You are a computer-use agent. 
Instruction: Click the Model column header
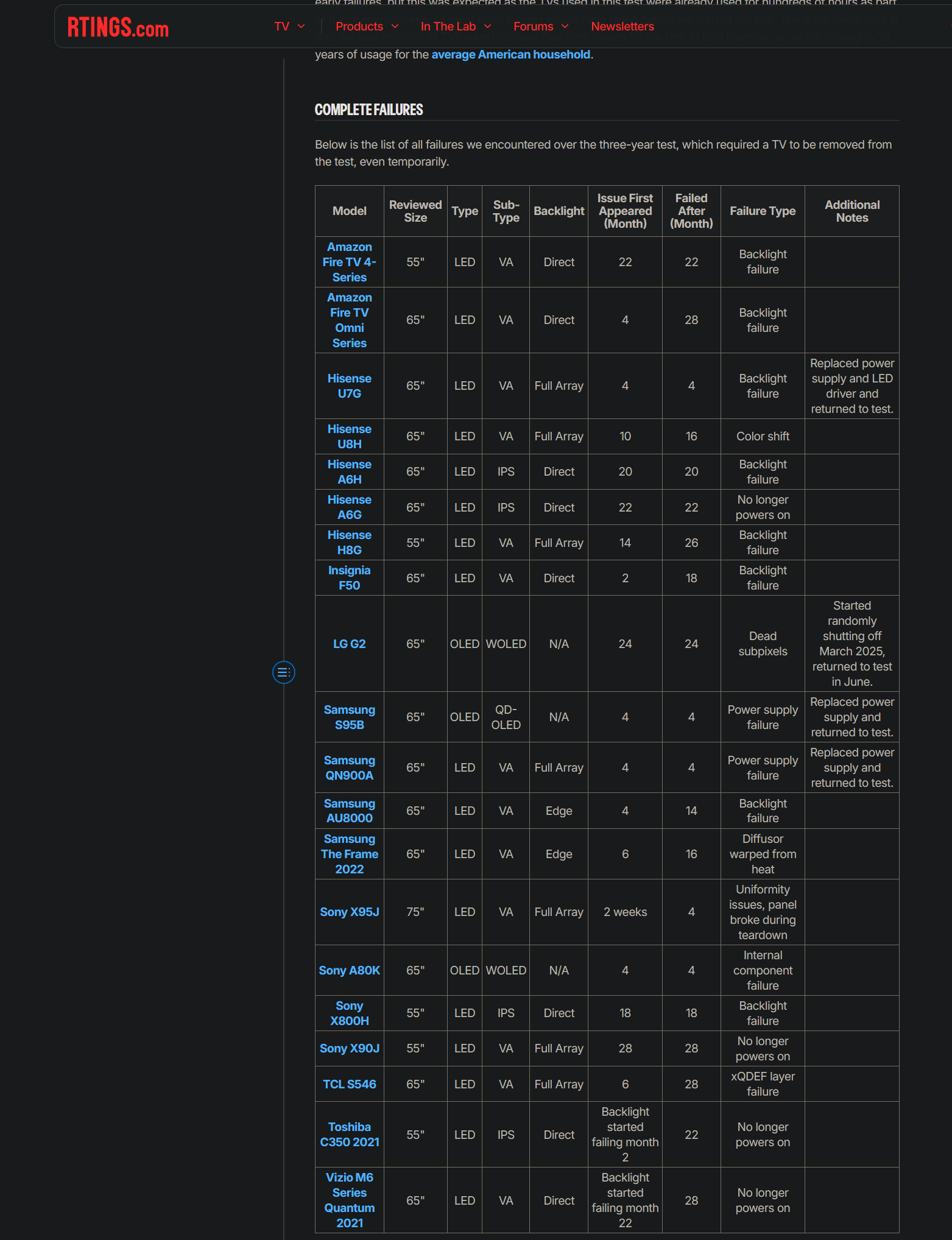coord(350,211)
